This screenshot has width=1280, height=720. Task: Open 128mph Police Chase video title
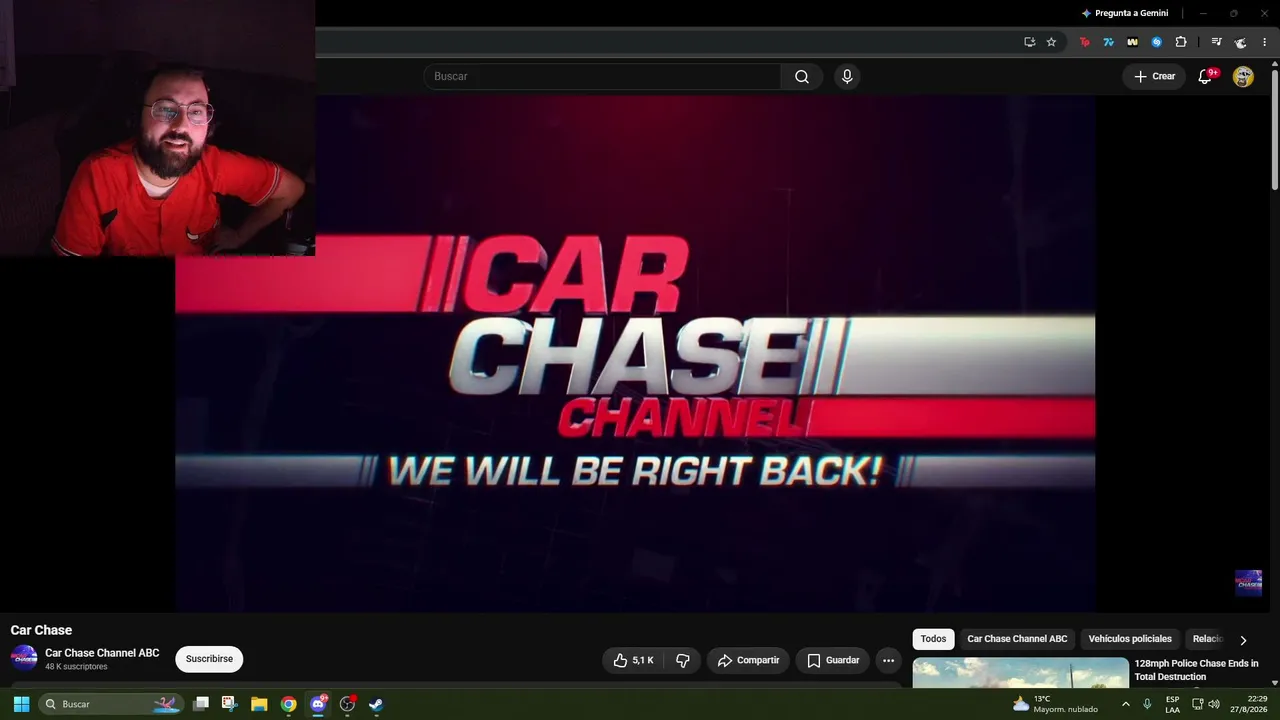pyautogui.click(x=1196, y=670)
